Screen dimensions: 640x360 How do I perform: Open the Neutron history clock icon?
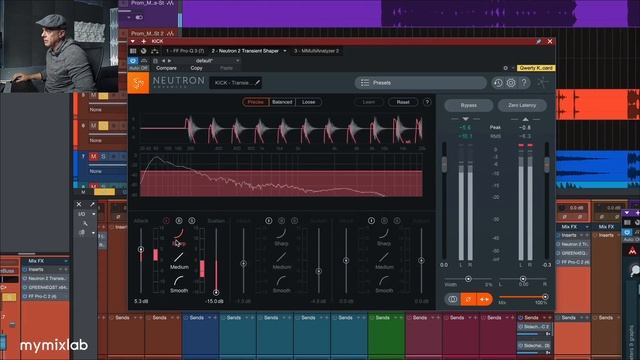pos(498,83)
